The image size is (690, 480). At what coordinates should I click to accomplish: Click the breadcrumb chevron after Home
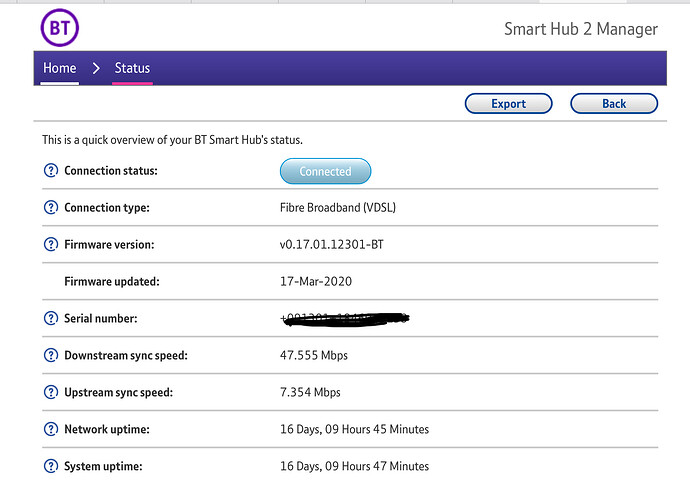96,68
